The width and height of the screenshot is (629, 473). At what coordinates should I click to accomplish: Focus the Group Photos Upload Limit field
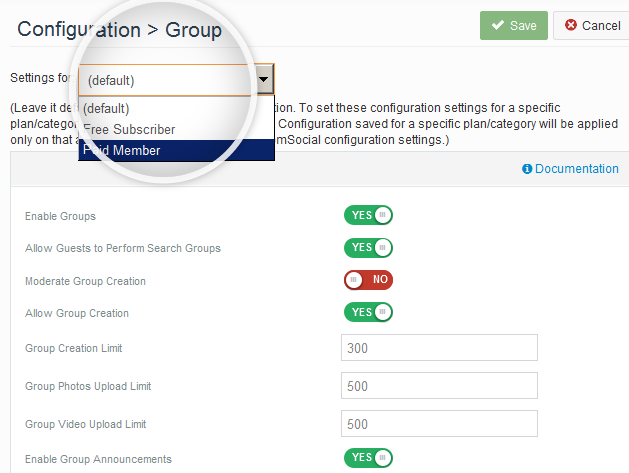pyautogui.click(x=439, y=386)
